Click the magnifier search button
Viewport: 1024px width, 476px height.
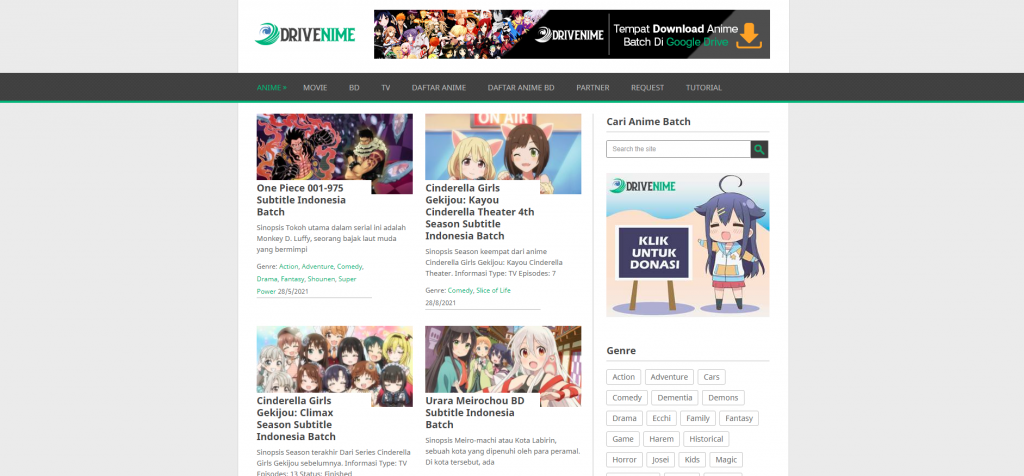point(759,149)
